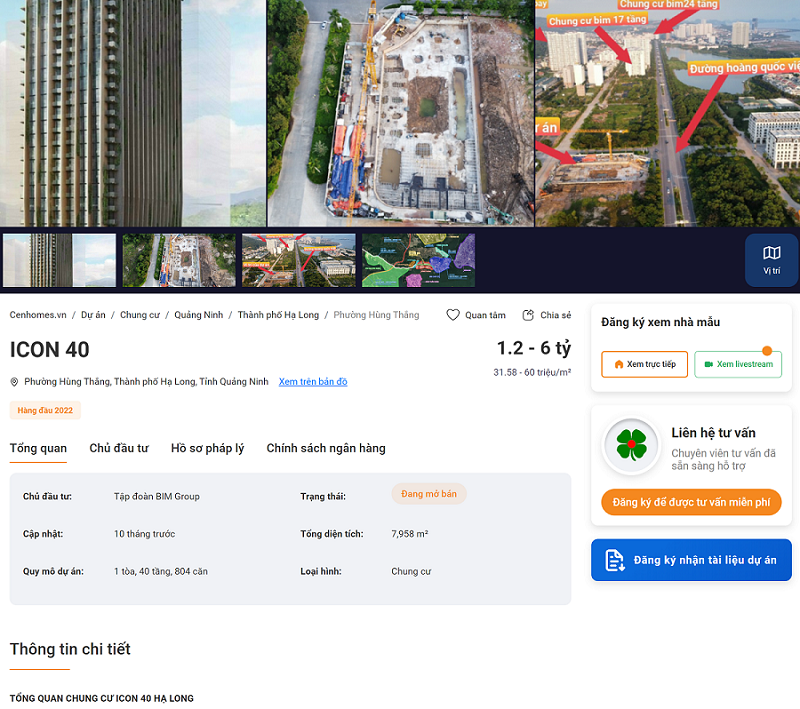The height and width of the screenshot is (709, 800).
Task: Click Phường Hùng Thắng breadcrumb text
Action: pos(377,315)
